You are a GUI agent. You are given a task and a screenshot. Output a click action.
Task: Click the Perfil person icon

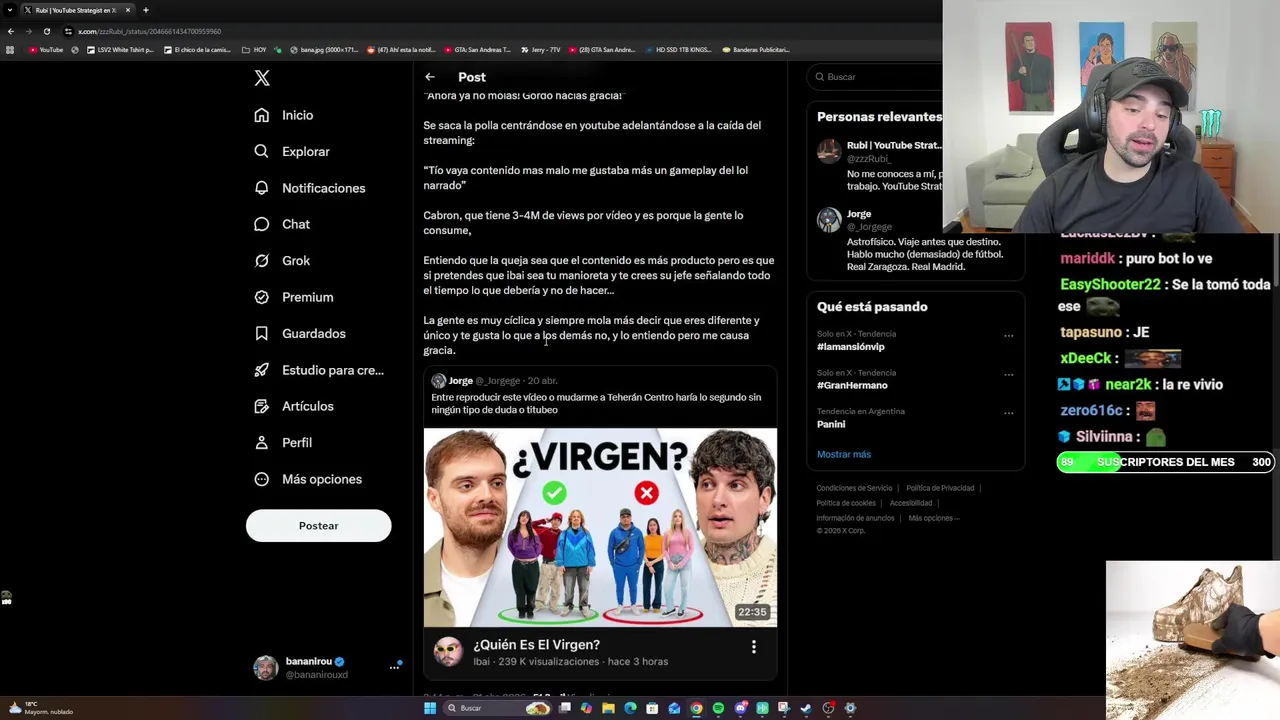tap(261, 442)
